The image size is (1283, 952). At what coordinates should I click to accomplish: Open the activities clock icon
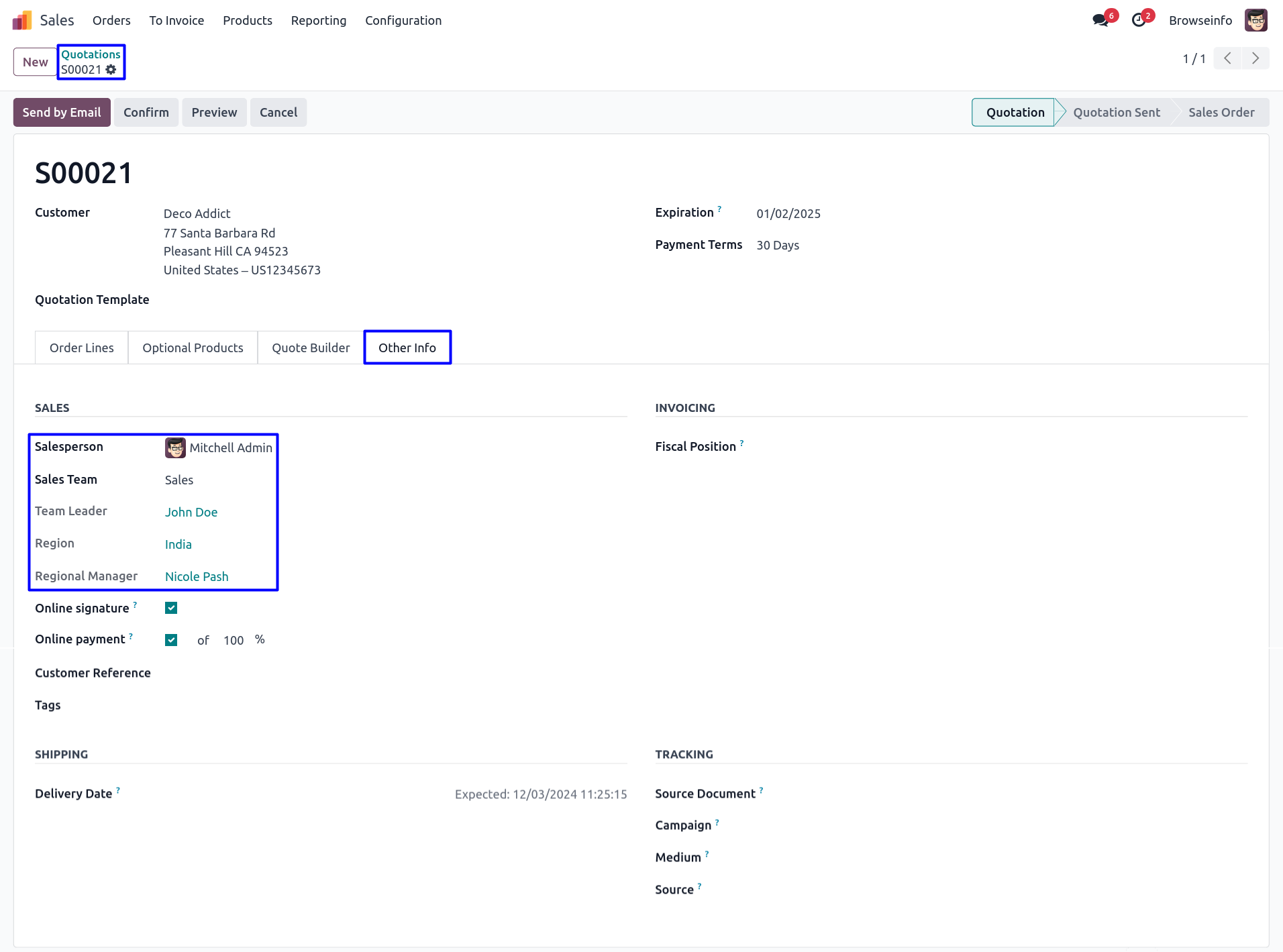(x=1139, y=20)
